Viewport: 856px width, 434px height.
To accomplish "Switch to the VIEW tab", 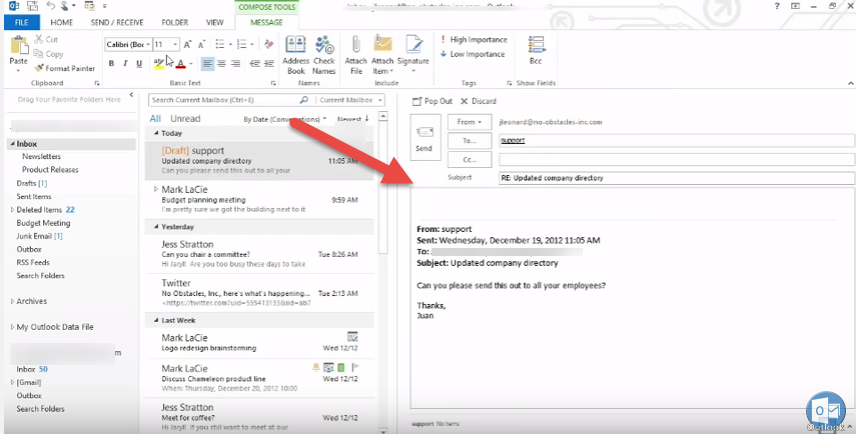I will tap(215, 22).
